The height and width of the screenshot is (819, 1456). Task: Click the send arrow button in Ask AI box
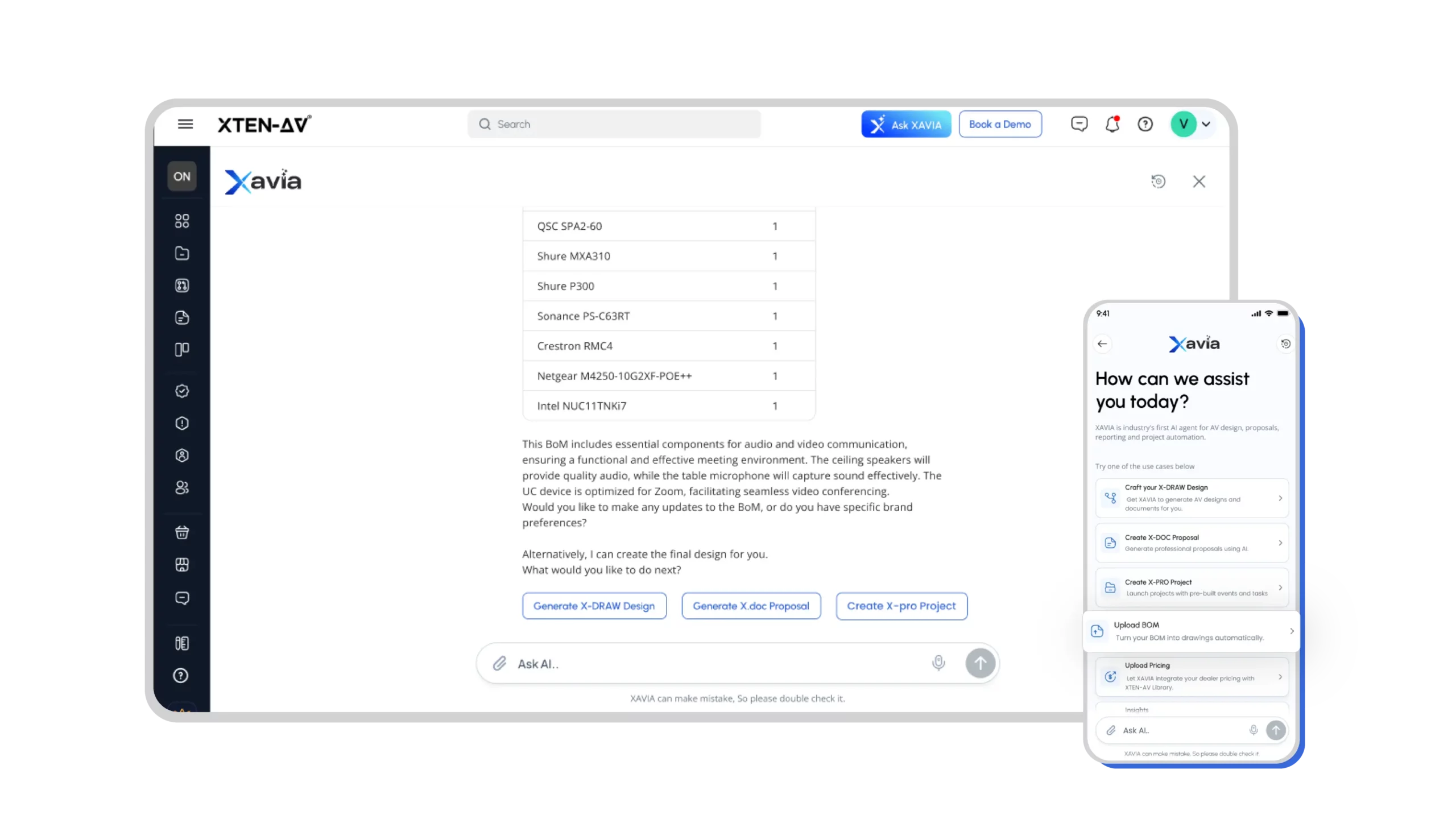(980, 663)
